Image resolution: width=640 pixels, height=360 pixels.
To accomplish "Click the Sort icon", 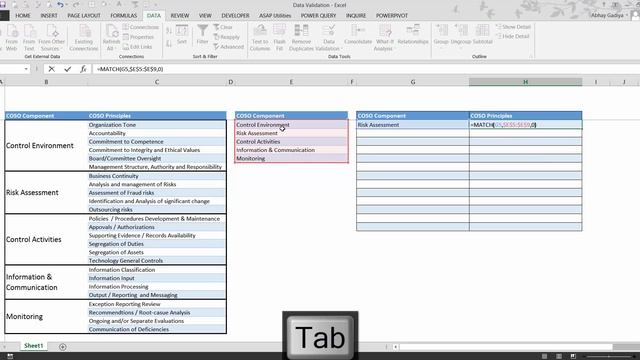I will [182, 34].
